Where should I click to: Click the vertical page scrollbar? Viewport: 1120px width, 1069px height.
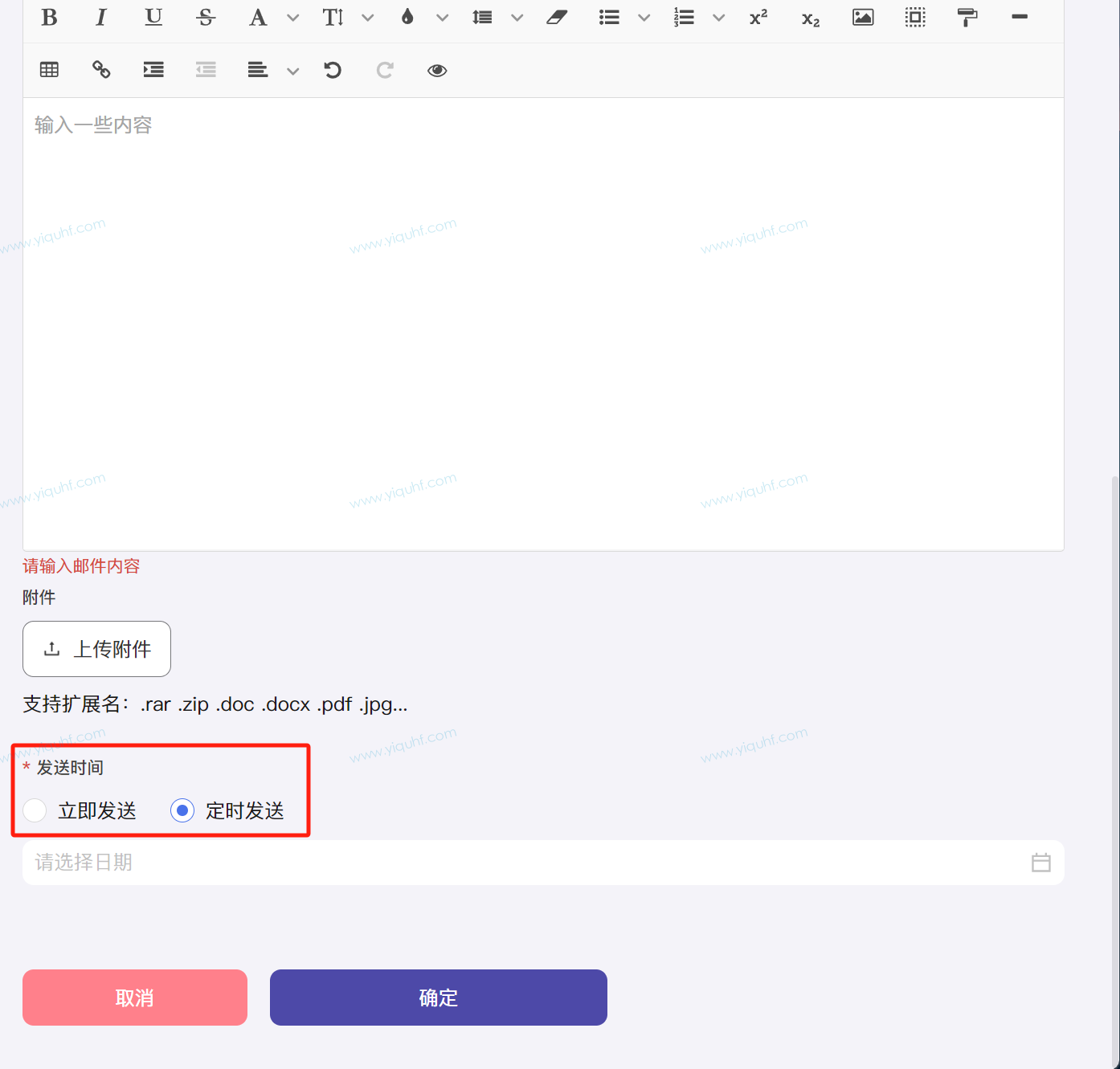[1115, 771]
